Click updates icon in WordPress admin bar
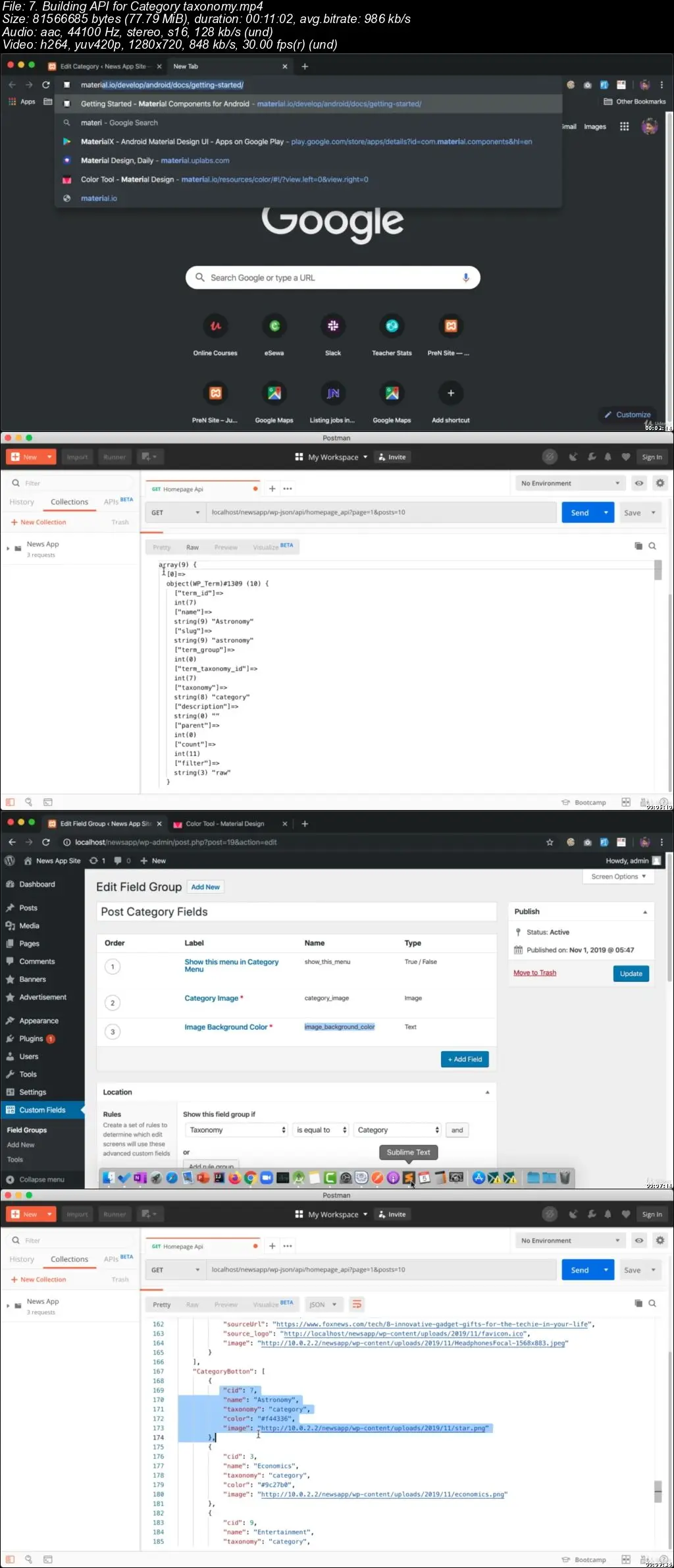 point(93,861)
